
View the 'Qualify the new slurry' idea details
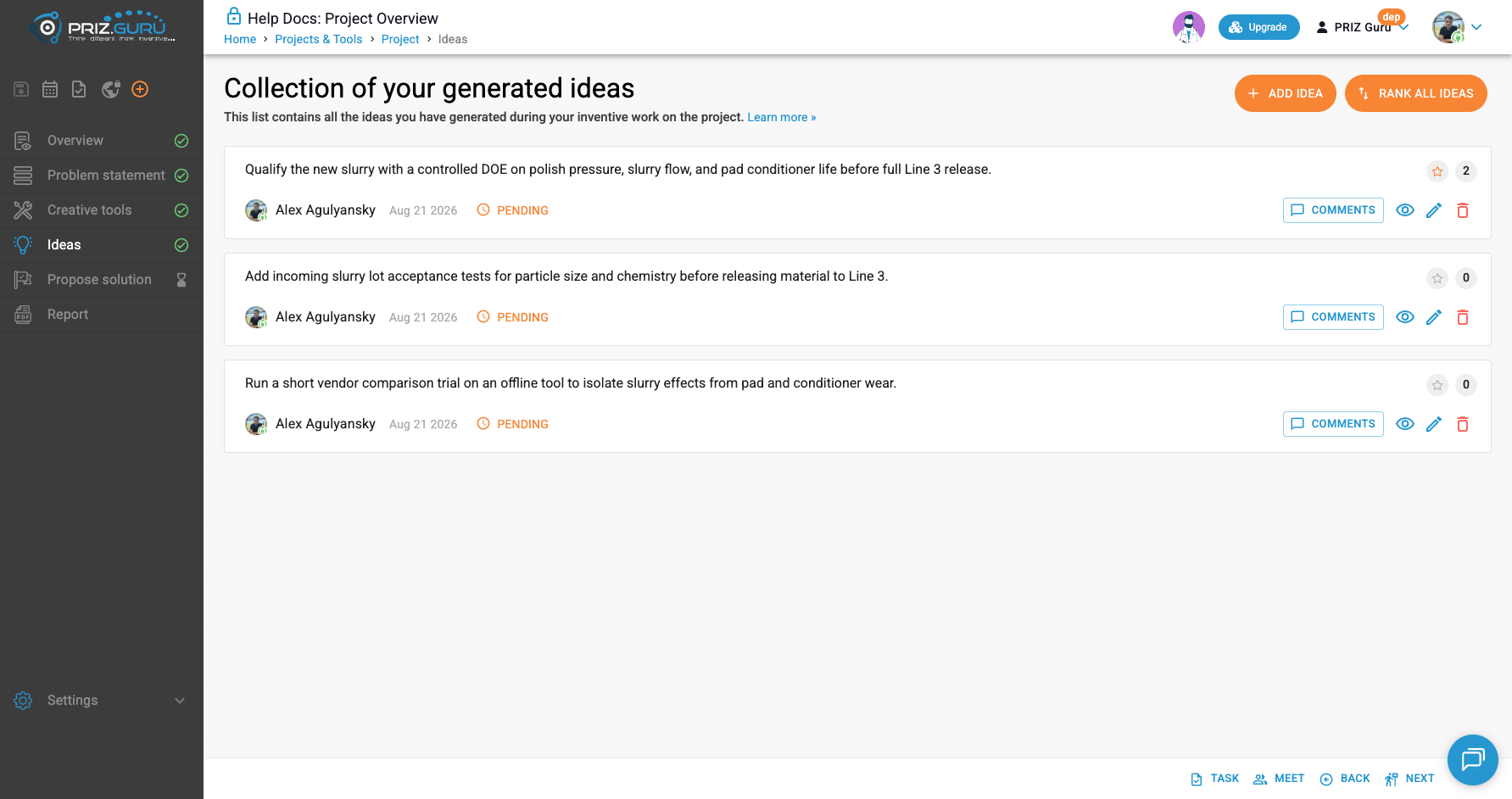coord(1405,210)
